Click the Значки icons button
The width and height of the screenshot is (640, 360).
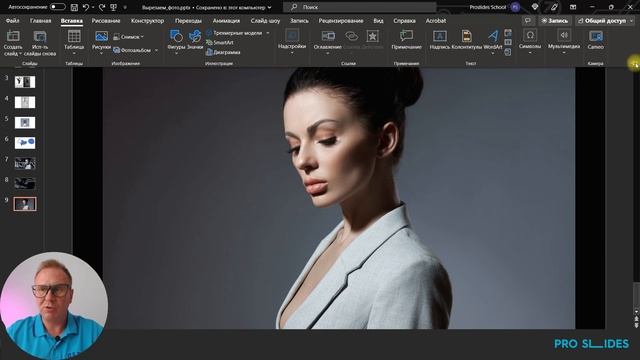[x=195, y=40]
